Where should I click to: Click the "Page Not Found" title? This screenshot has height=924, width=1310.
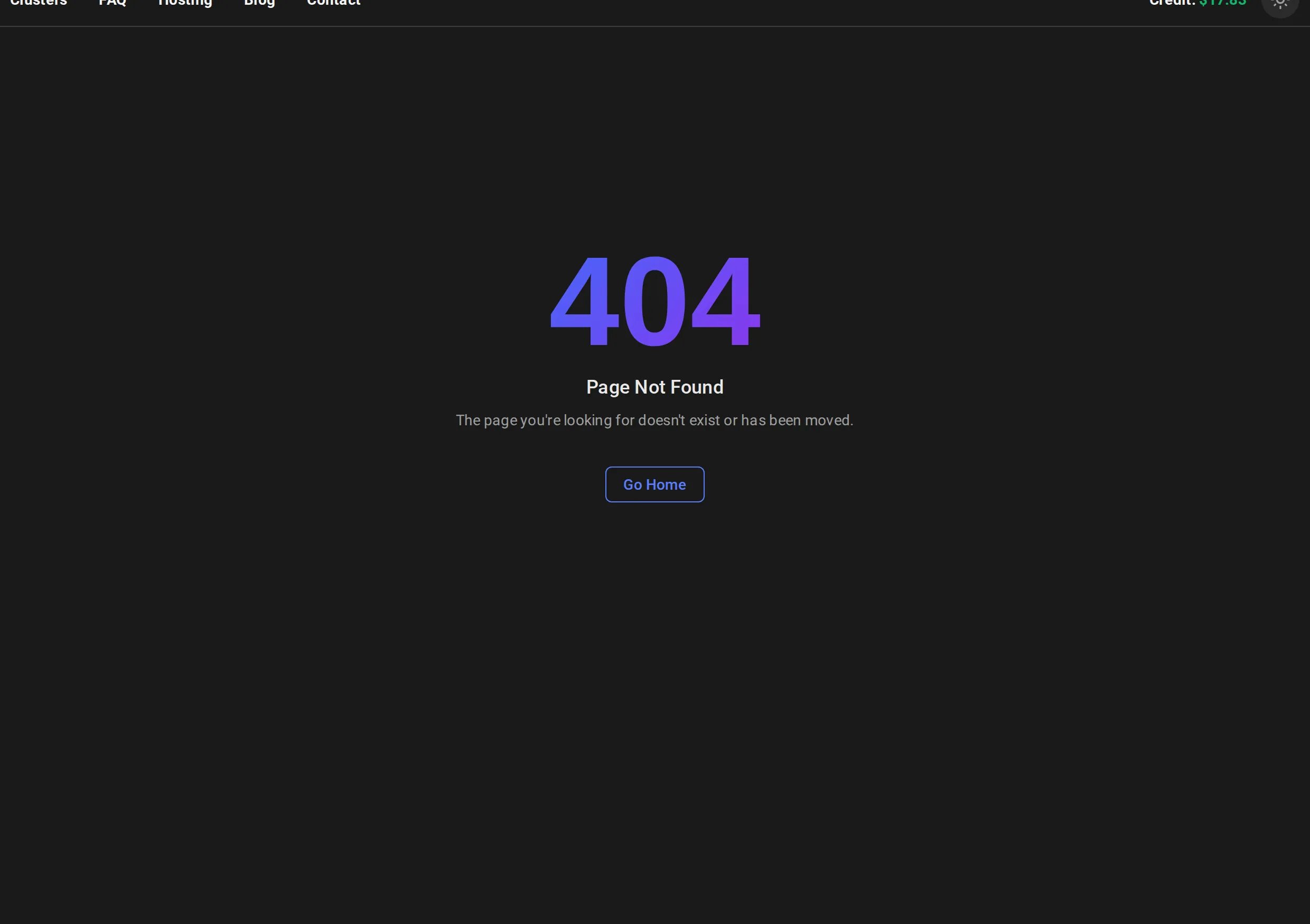(654, 387)
